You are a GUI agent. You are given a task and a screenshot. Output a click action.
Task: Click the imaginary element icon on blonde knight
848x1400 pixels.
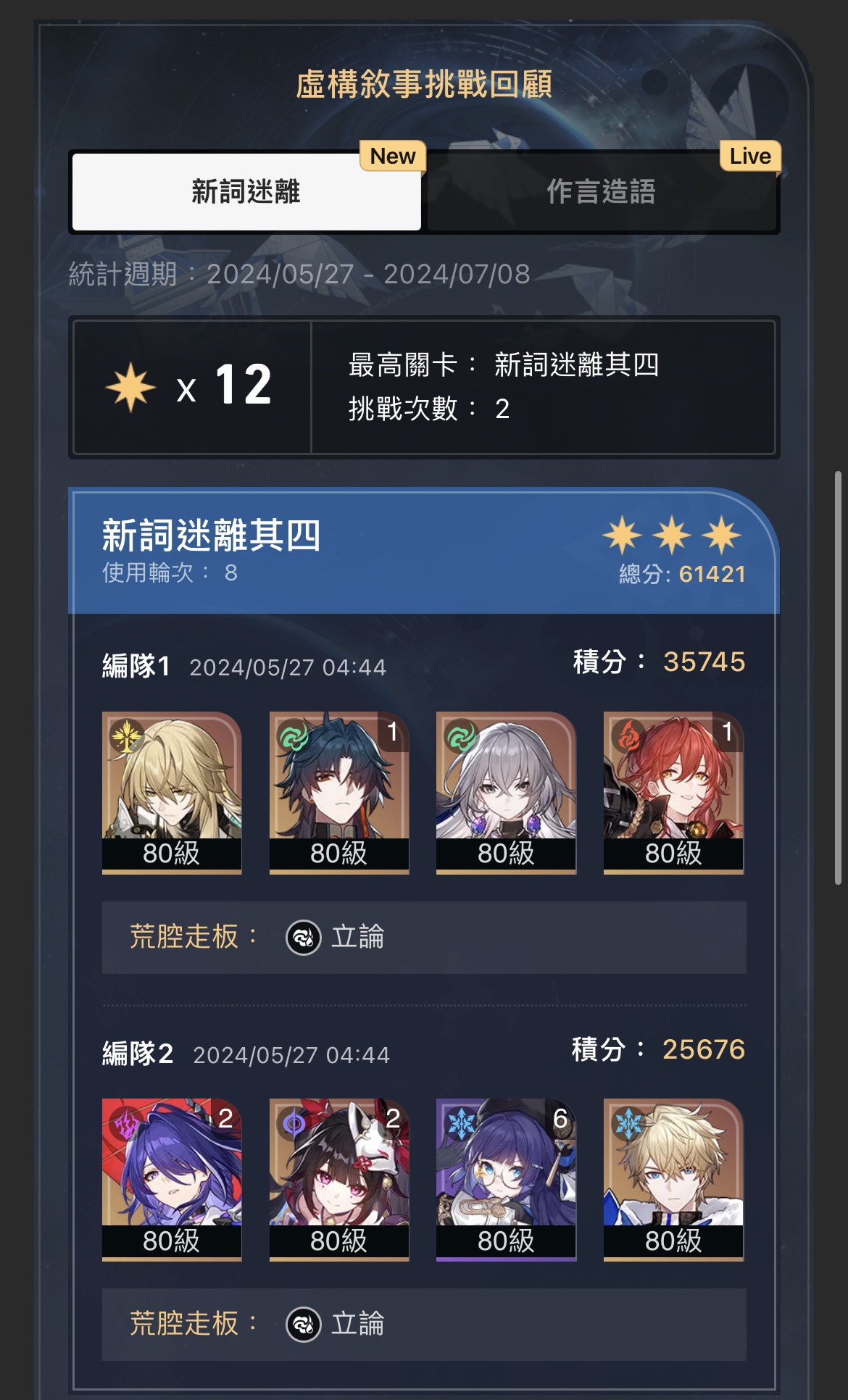point(126,736)
